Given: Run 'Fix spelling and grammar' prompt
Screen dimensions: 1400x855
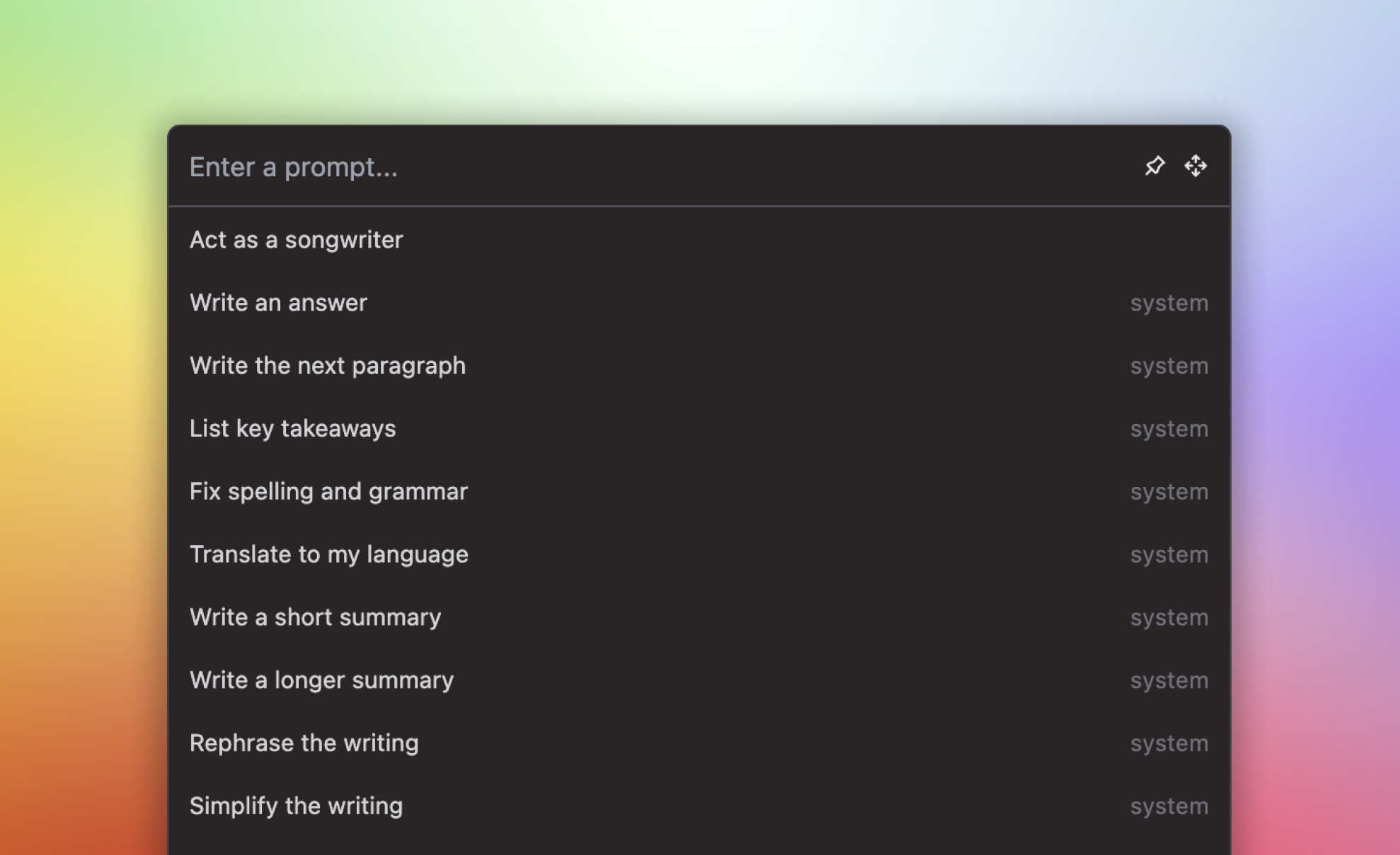Looking at the screenshot, I should pyautogui.click(x=328, y=492).
